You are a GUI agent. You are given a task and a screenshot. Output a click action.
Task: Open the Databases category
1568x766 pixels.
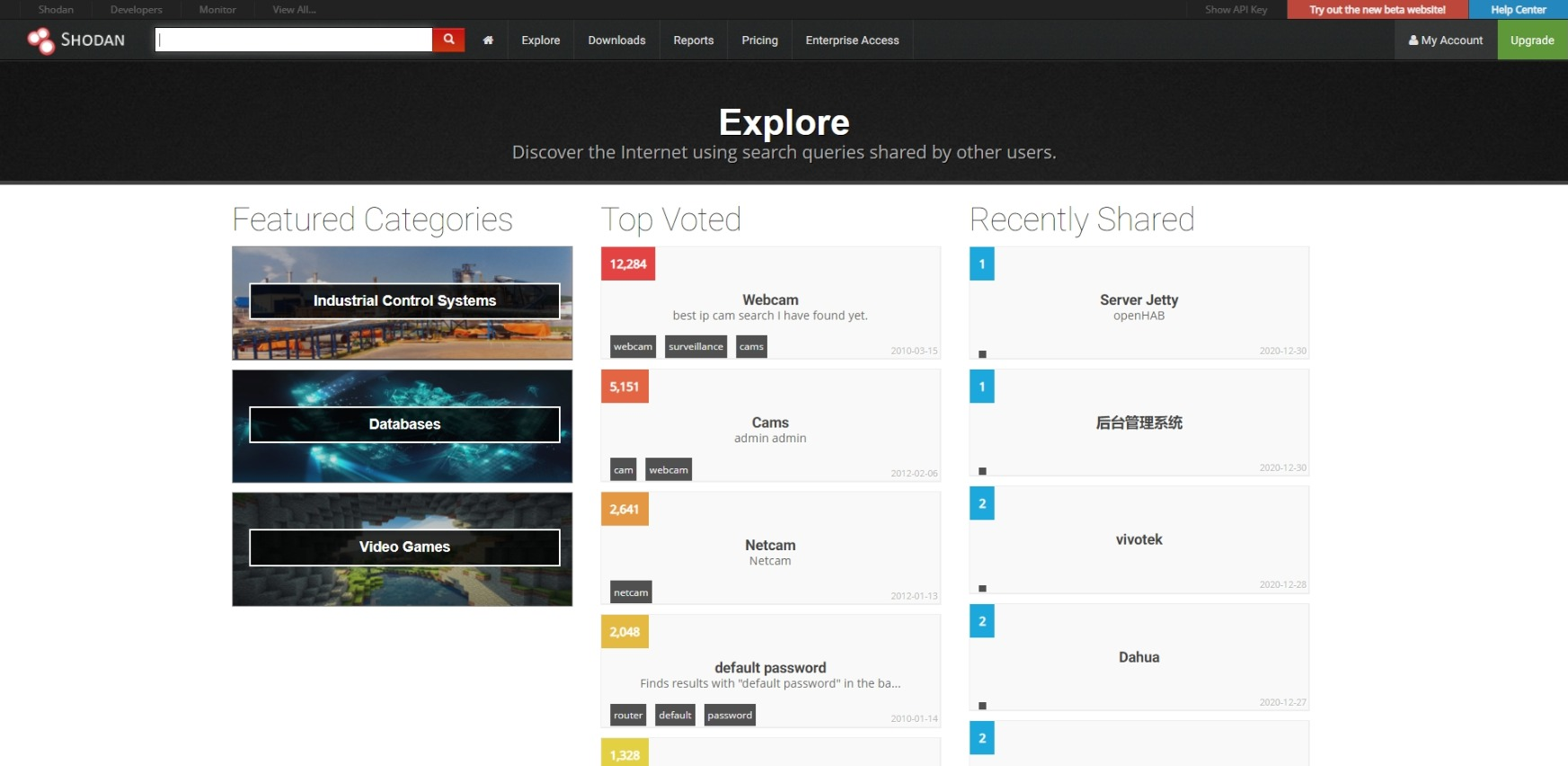pos(404,424)
